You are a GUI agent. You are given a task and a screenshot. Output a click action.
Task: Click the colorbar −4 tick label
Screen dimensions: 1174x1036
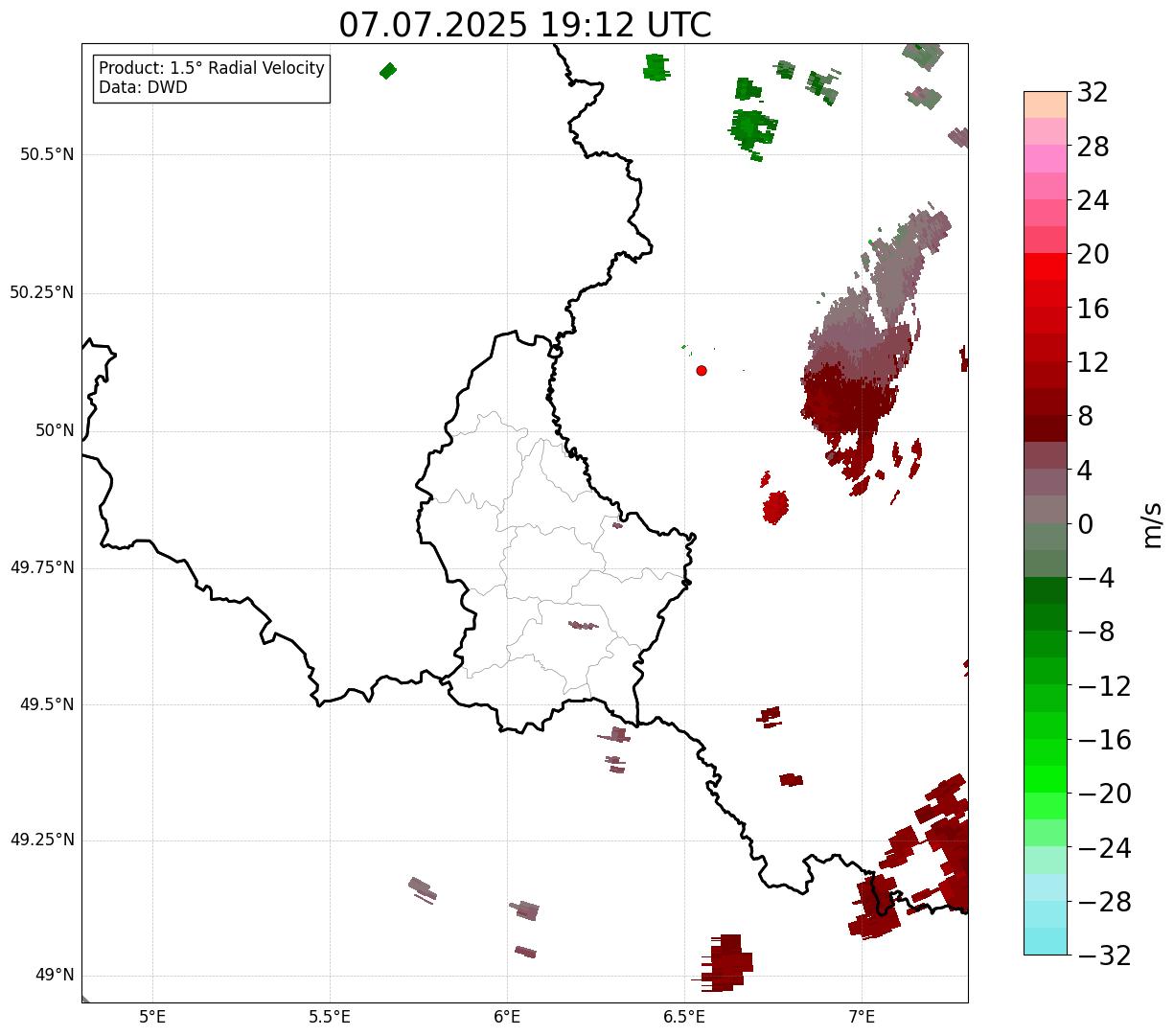point(1095,579)
